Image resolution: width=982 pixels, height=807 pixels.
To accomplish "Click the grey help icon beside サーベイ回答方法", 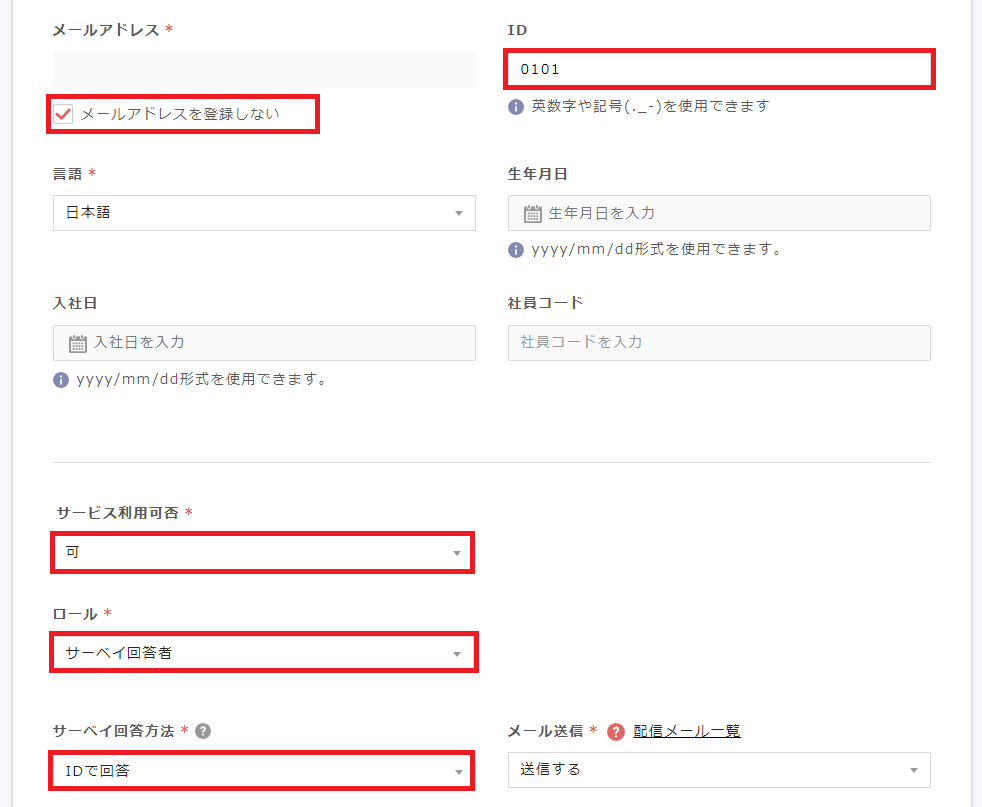I will [203, 731].
